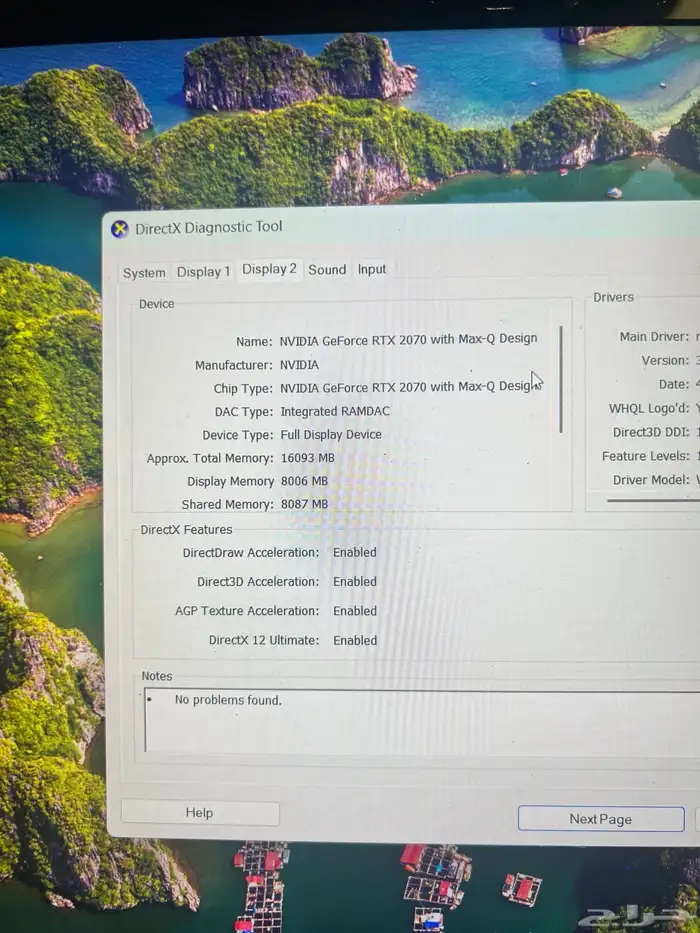The height and width of the screenshot is (933, 700).
Task: Click the 8006 MB display memory value
Action: pos(304,481)
